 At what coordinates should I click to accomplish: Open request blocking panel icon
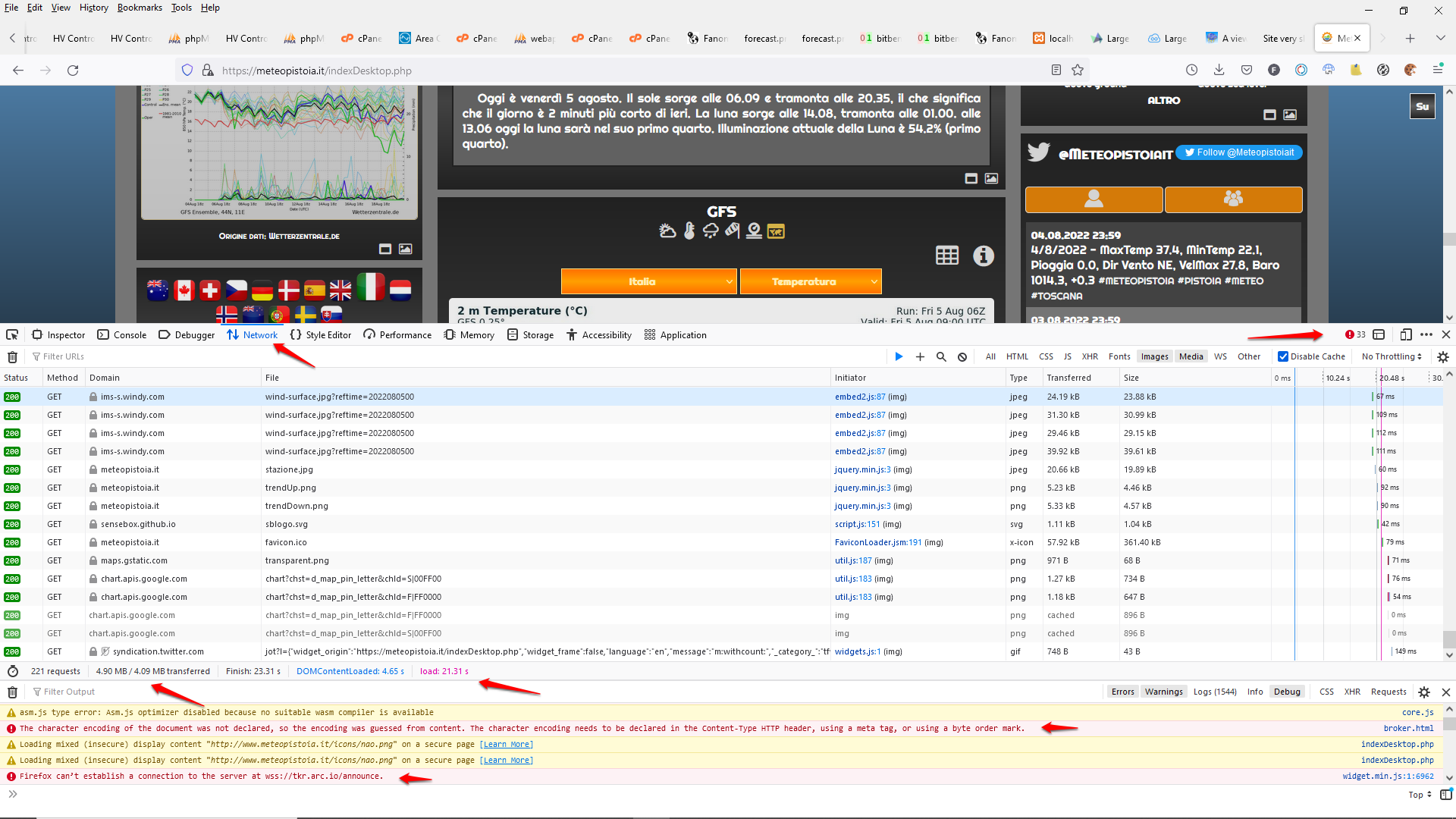[962, 356]
